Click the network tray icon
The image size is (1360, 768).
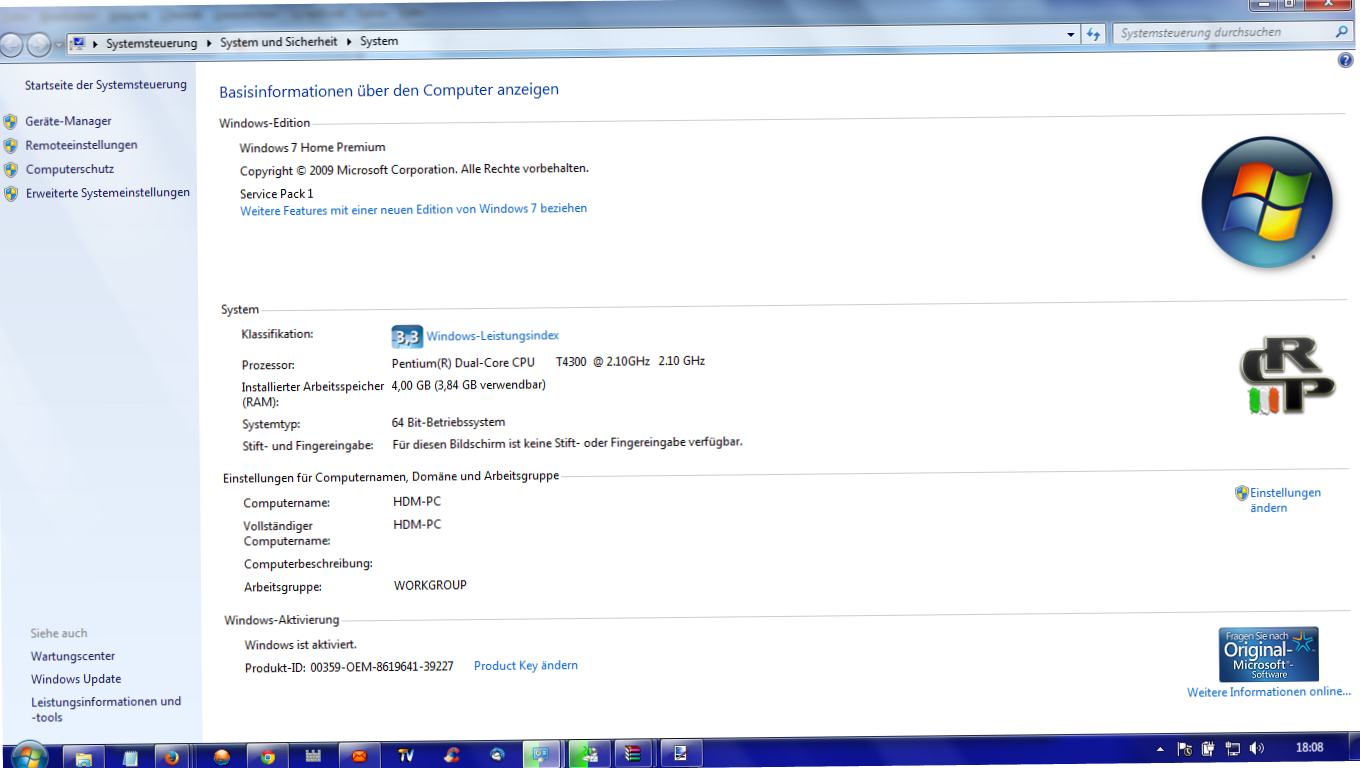(x=1233, y=748)
